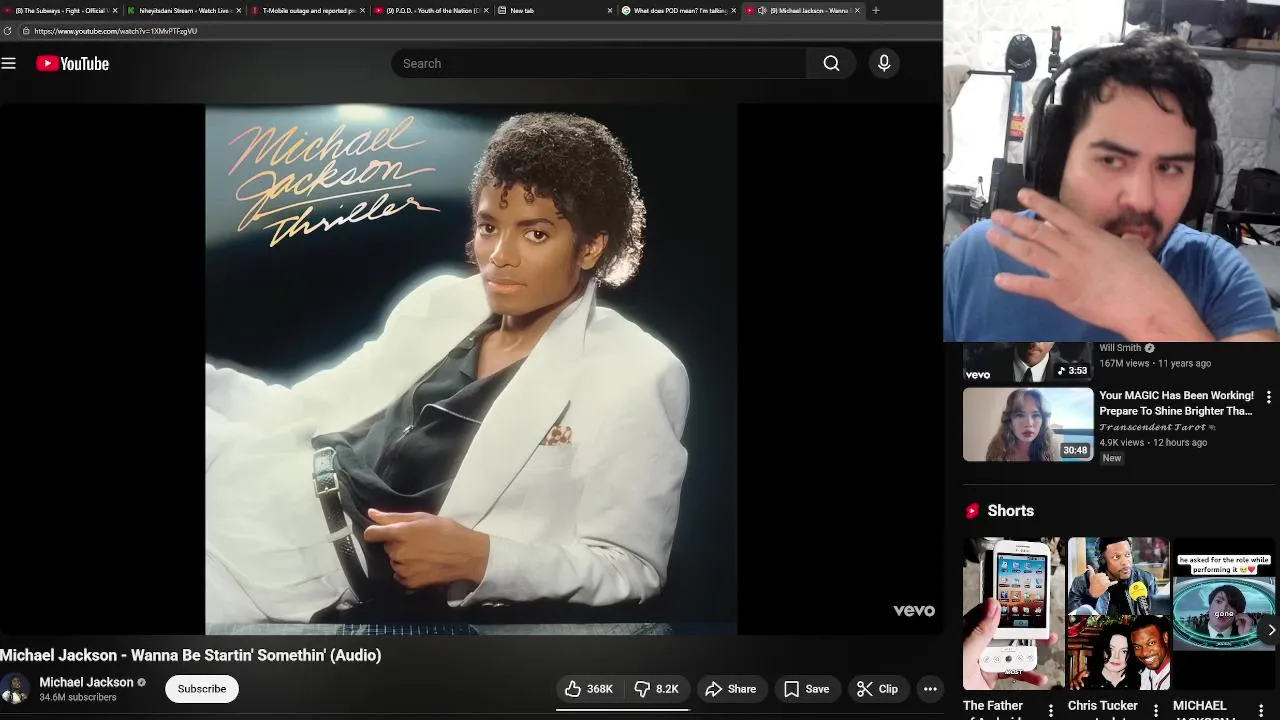Switch to the T-Mobile outage tab
The image size is (1280, 720).
point(307,10)
